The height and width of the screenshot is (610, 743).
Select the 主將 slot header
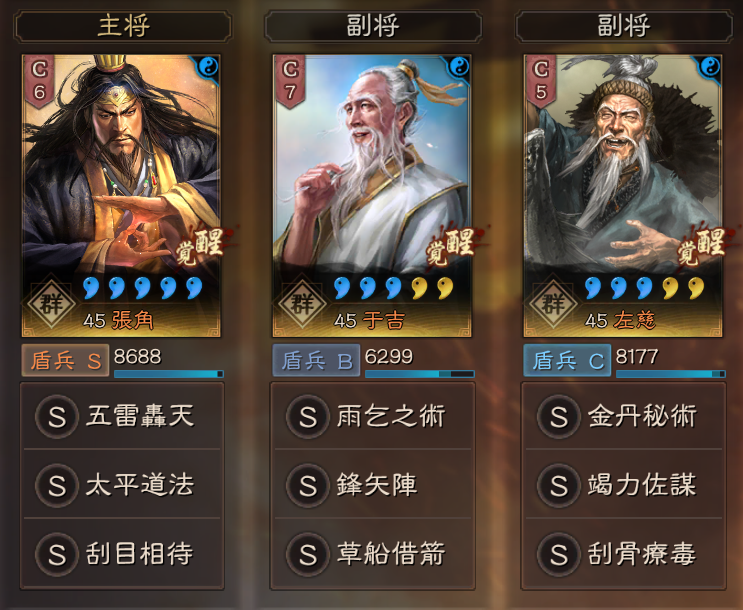pyautogui.click(x=123, y=26)
